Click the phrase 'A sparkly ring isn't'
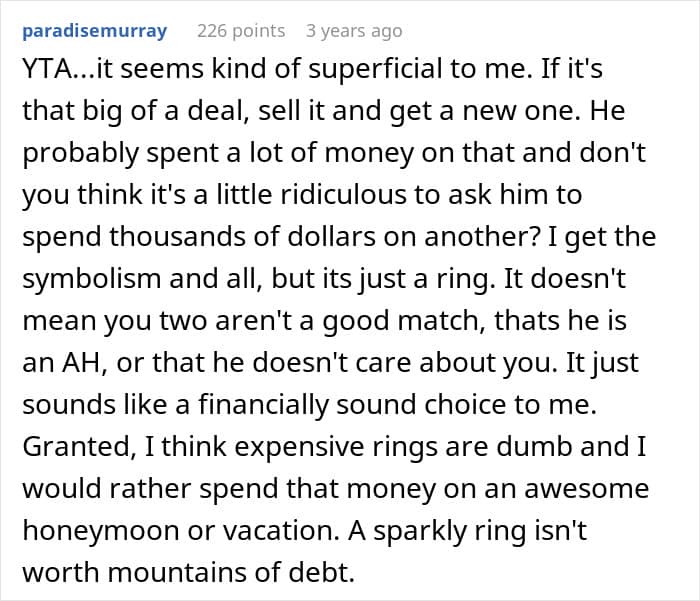 [x=467, y=531]
